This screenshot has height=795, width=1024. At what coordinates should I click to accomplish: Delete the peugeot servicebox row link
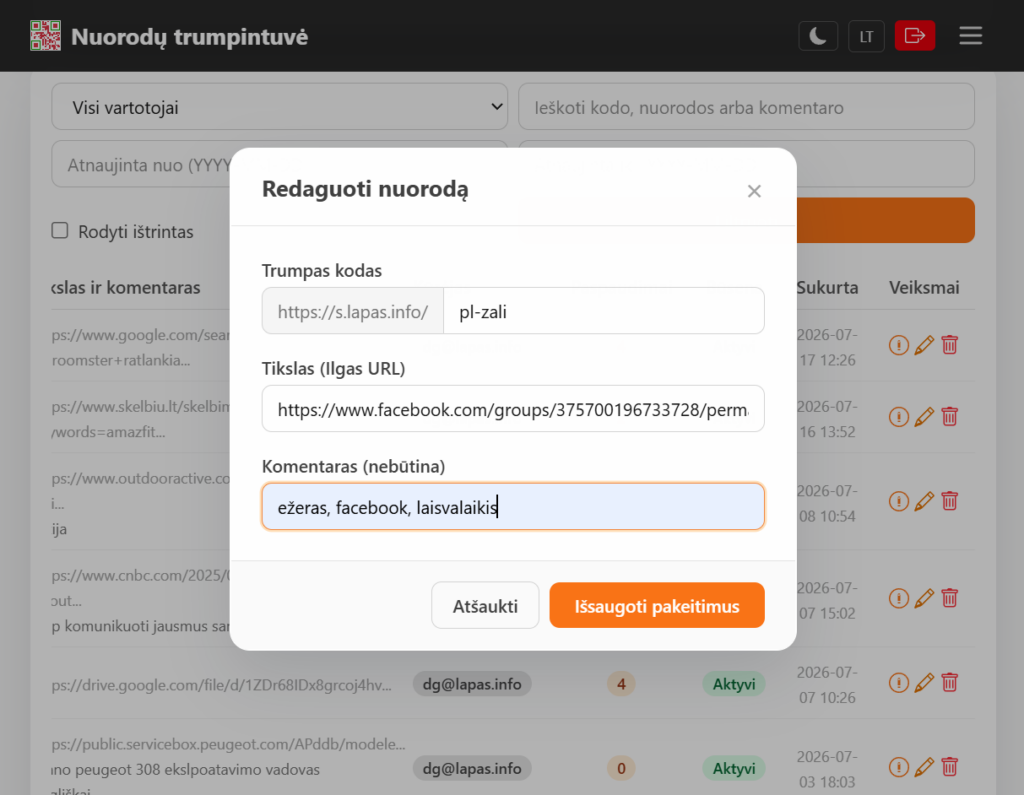(950, 768)
